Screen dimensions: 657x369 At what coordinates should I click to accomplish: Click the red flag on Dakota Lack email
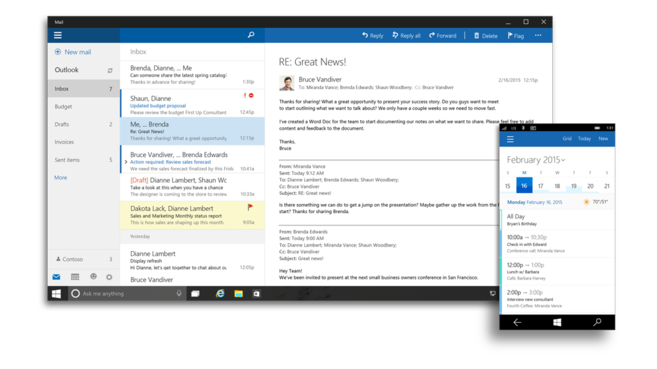pyautogui.click(x=250, y=207)
